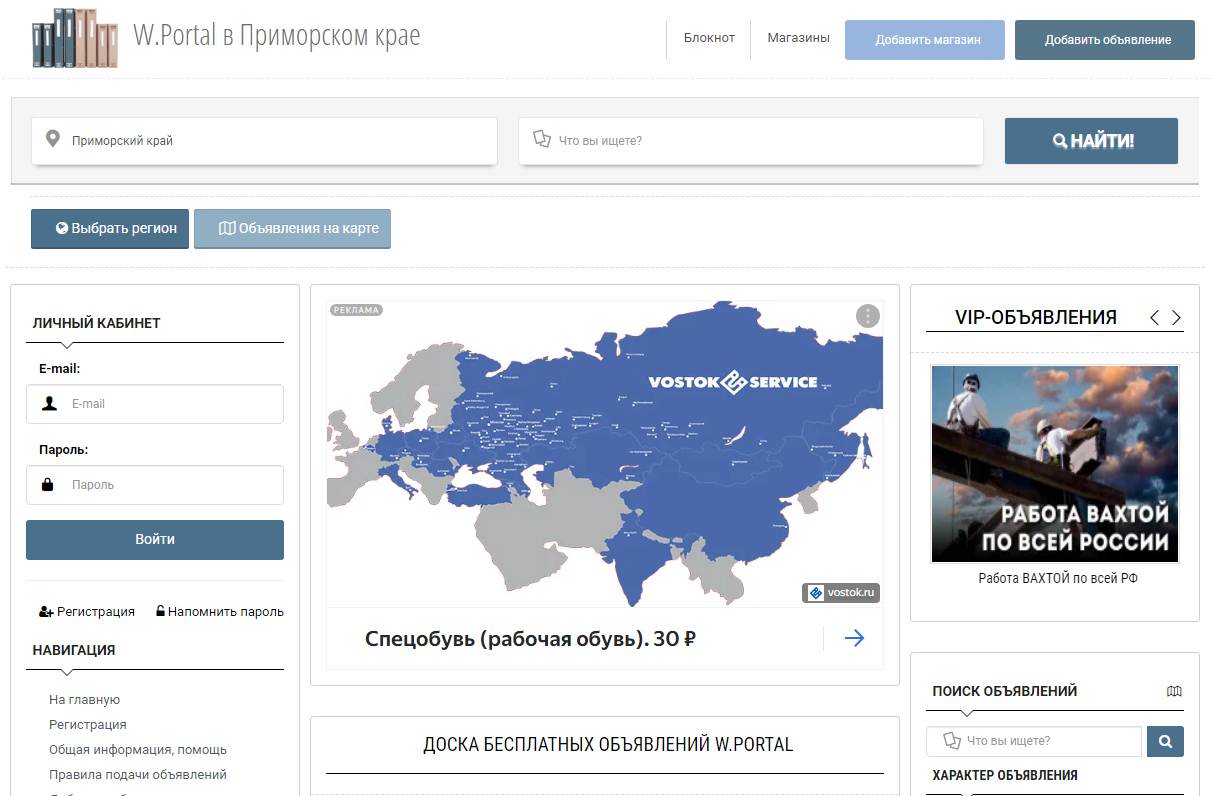Click the Добавить магазин button
This screenshot has width=1212, height=796.
click(x=925, y=40)
